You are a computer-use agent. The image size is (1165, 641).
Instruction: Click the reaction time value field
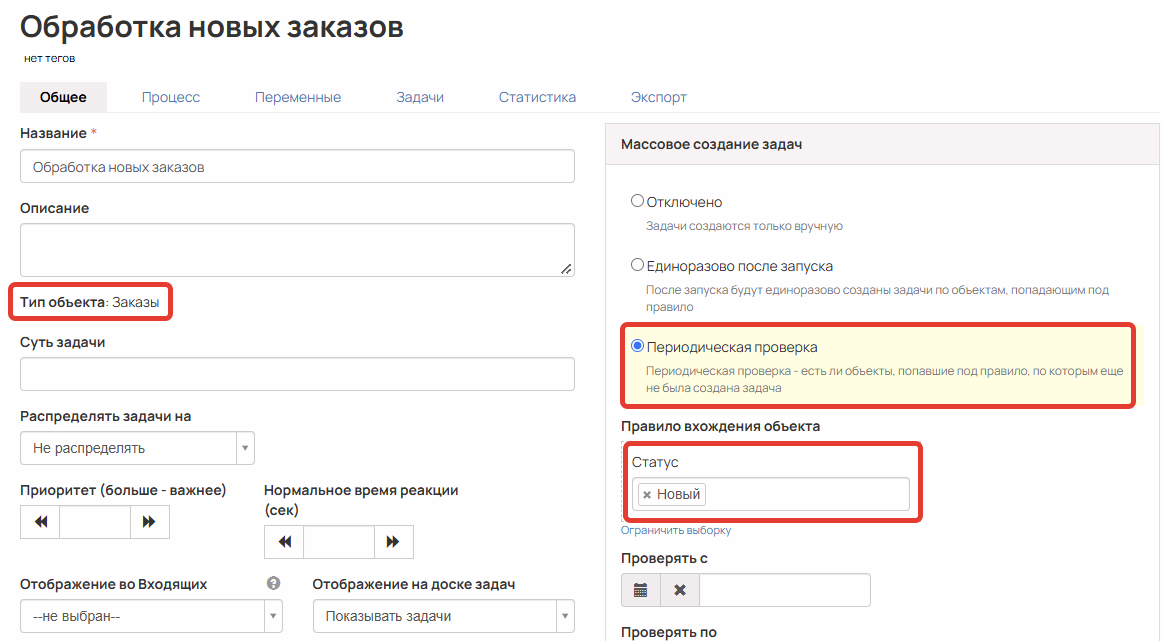click(x=339, y=542)
